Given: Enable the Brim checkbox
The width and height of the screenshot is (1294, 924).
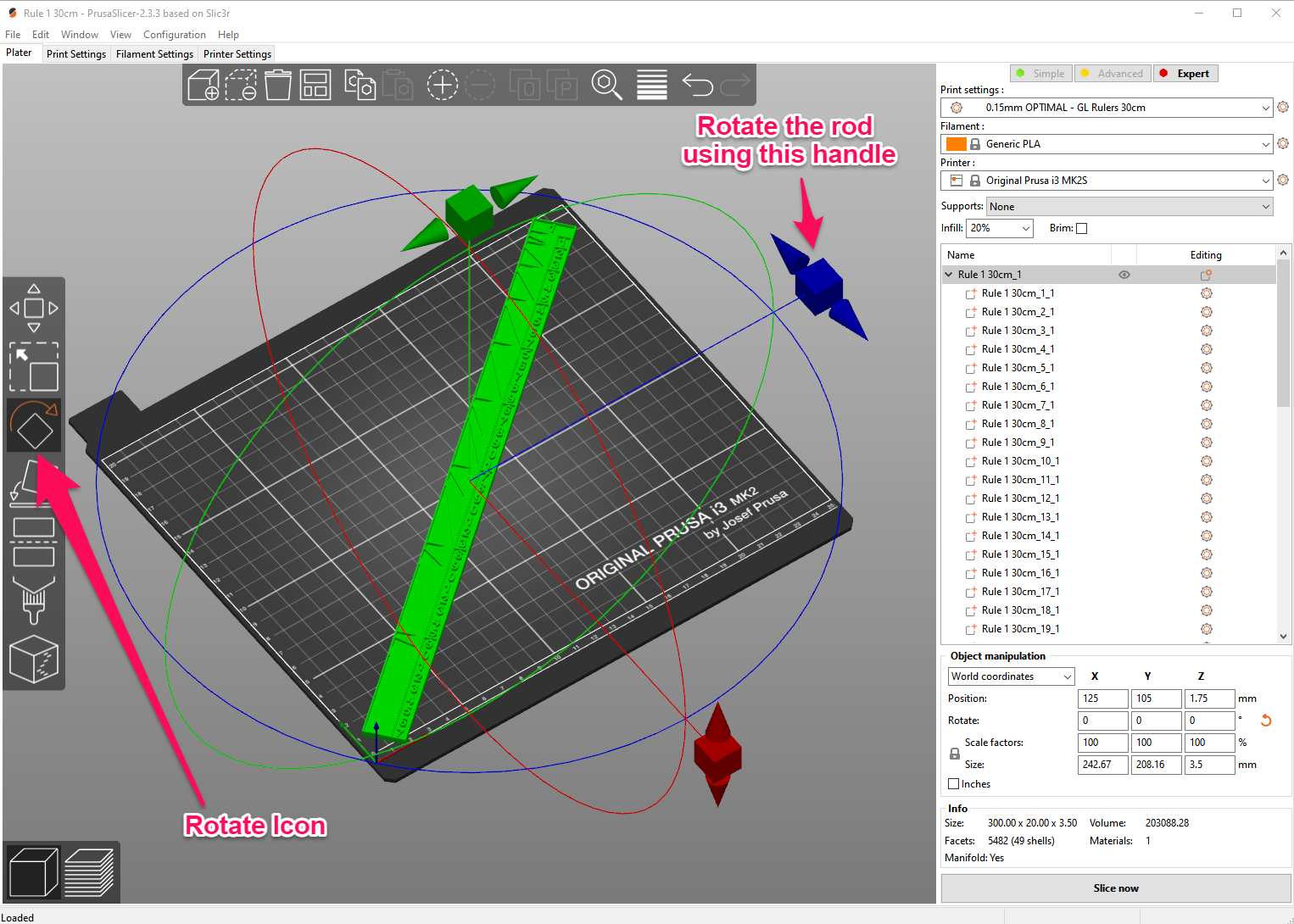Looking at the screenshot, I should coord(1081,228).
